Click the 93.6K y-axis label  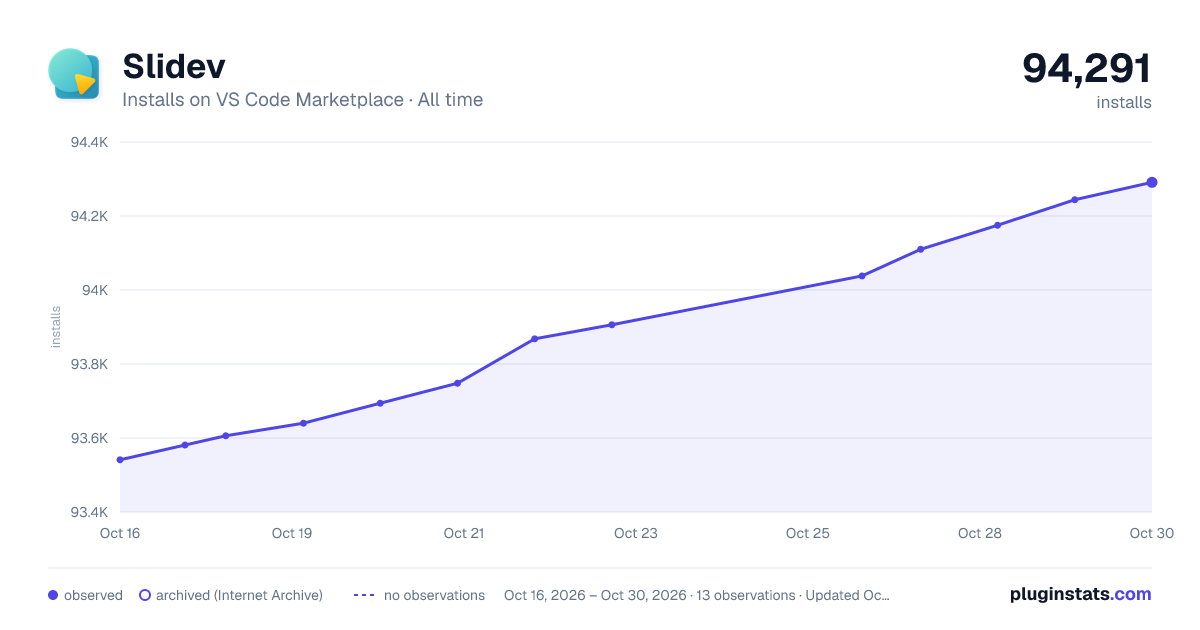click(x=89, y=438)
